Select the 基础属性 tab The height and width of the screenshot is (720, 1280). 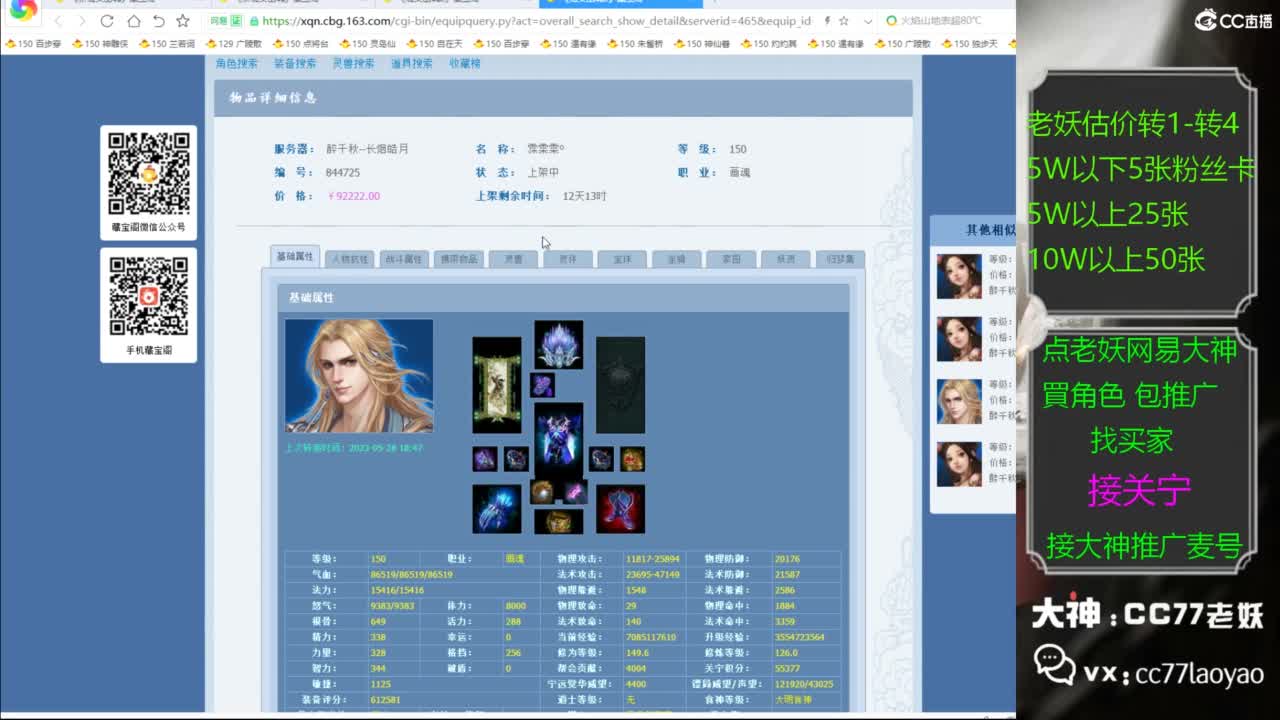pyautogui.click(x=295, y=257)
